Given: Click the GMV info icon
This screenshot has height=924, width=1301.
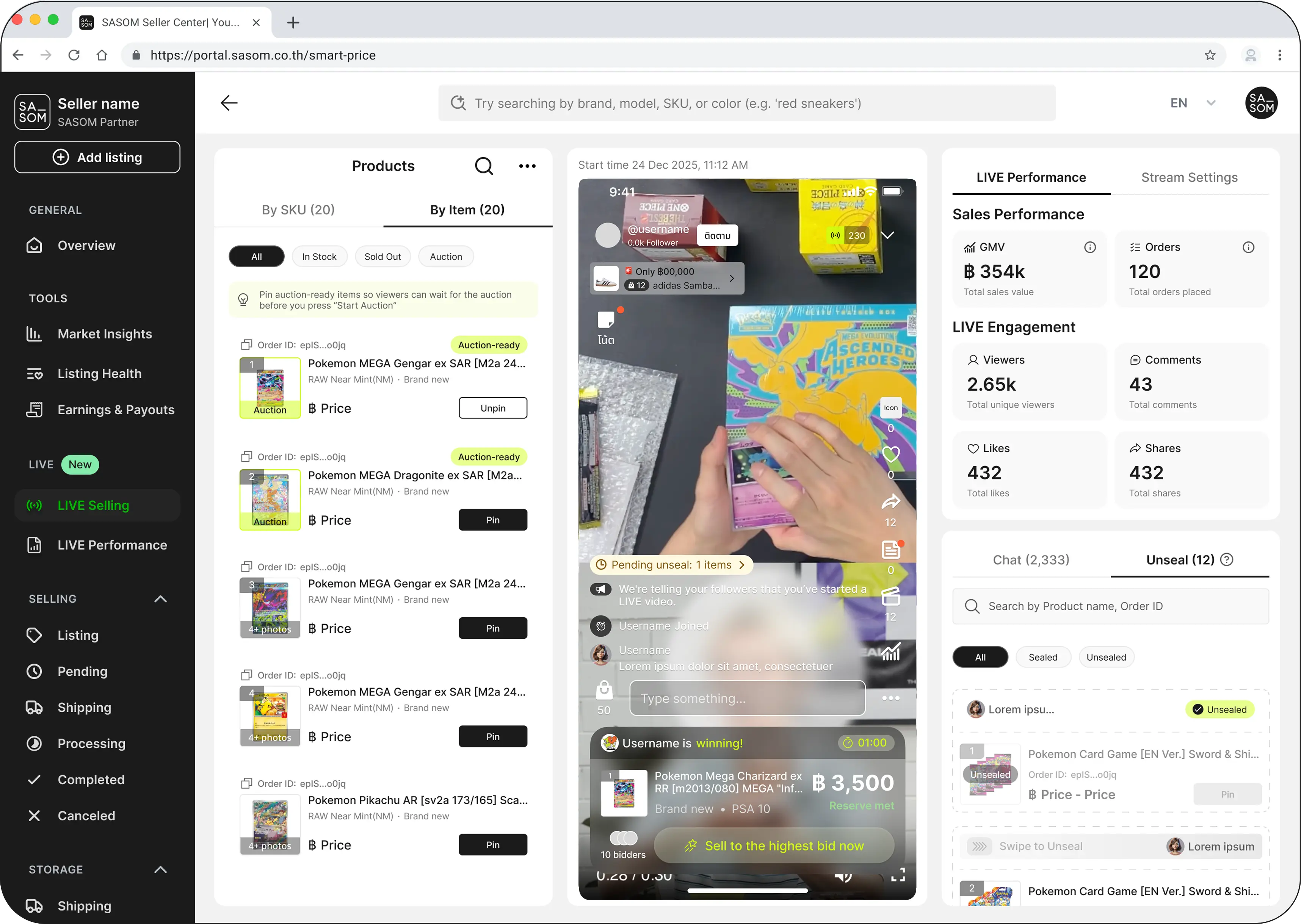Looking at the screenshot, I should coord(1090,247).
